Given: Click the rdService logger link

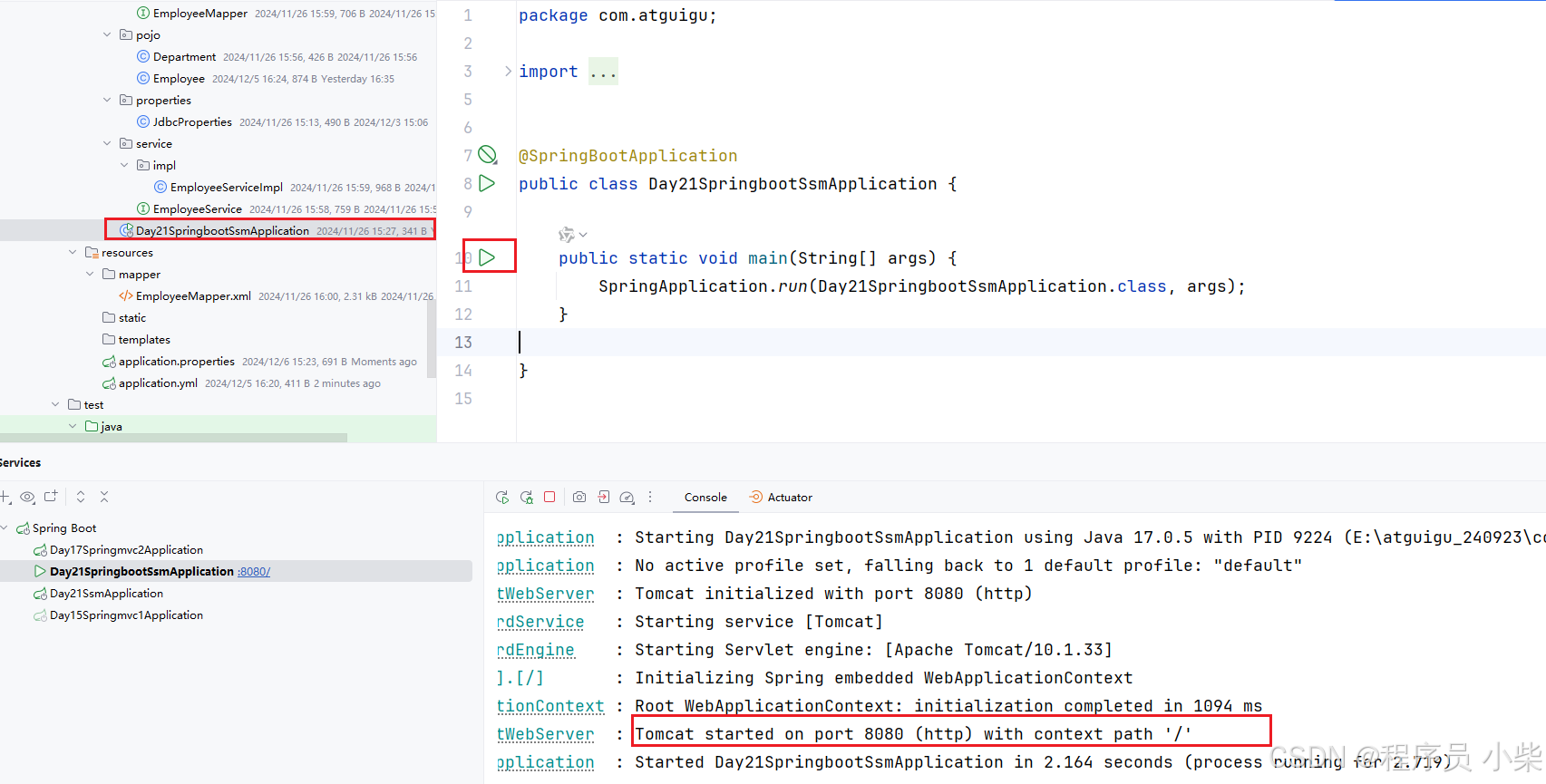Looking at the screenshot, I should point(540,622).
